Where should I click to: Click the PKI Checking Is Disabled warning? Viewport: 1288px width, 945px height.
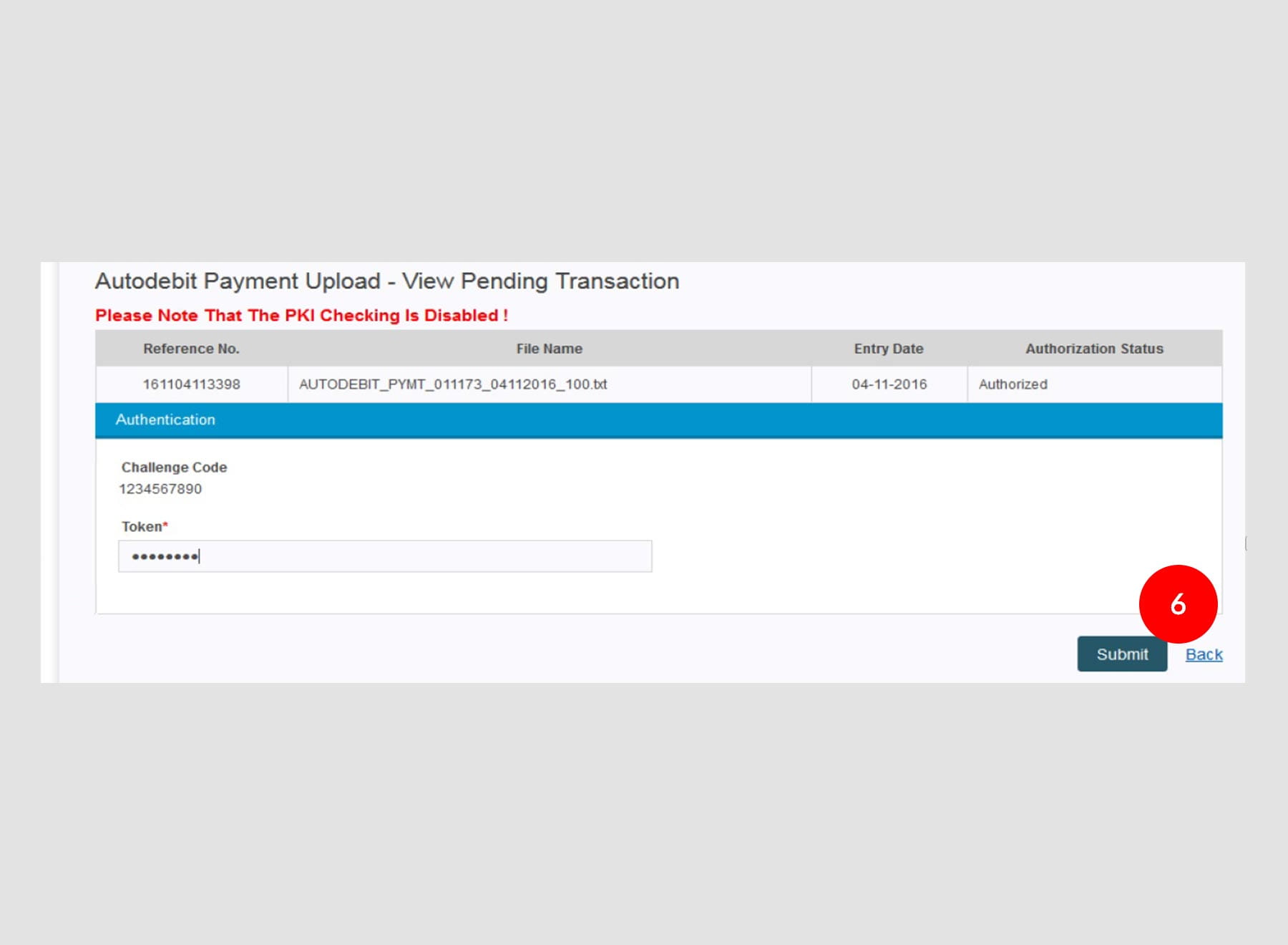[301, 316]
